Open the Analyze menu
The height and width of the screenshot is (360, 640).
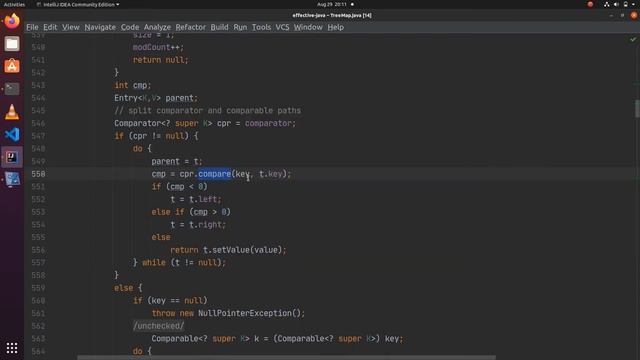157,27
